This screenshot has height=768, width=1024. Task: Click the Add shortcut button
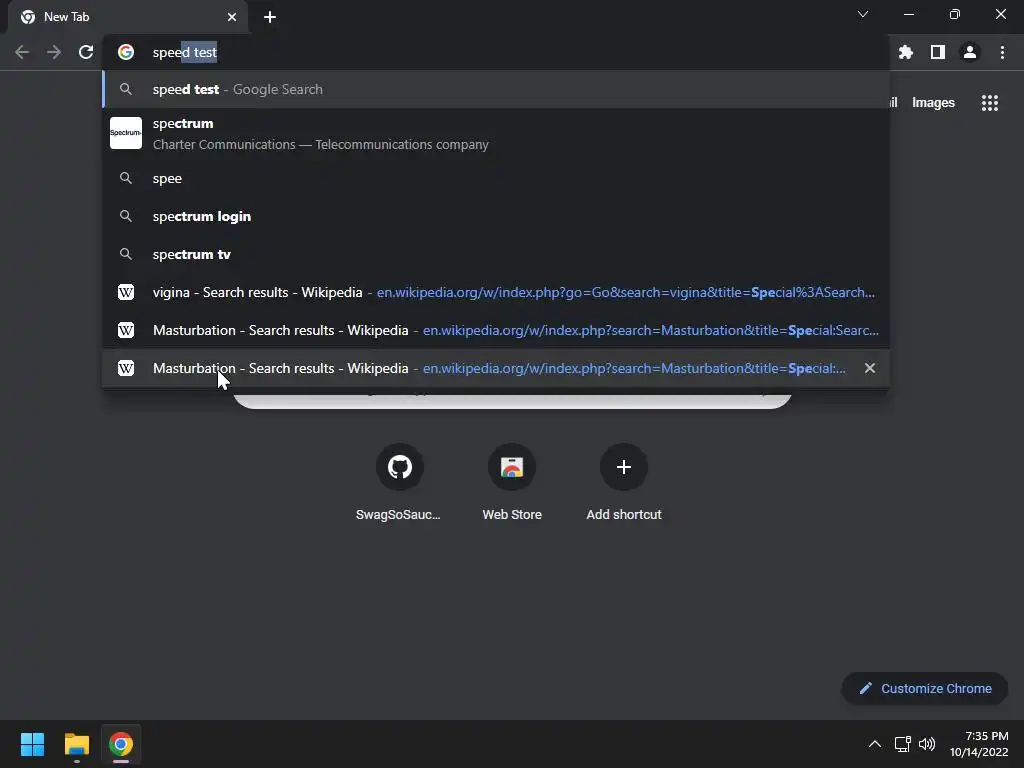624,482
